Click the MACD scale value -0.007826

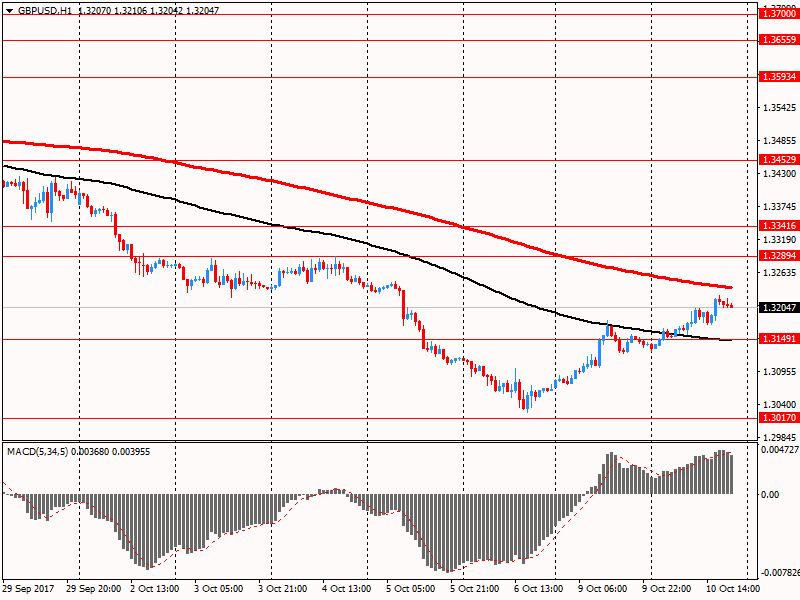pos(780,572)
